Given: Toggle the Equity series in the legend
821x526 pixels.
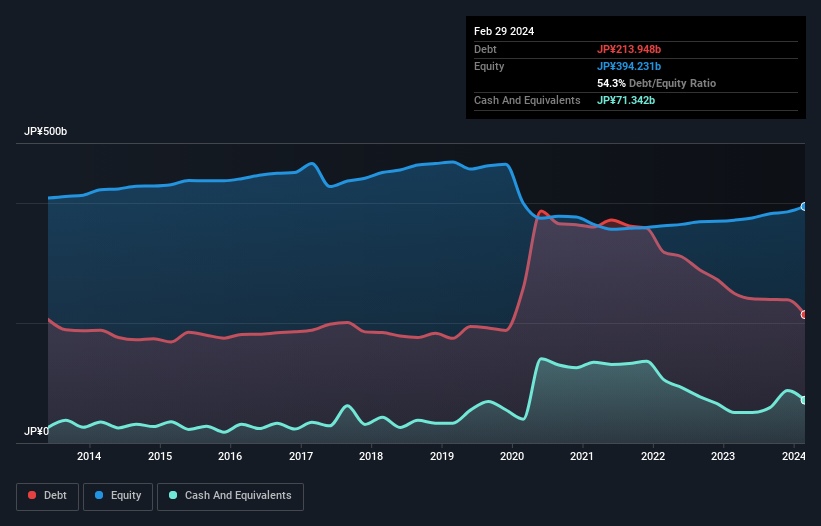Looking at the screenshot, I should 118,495.
